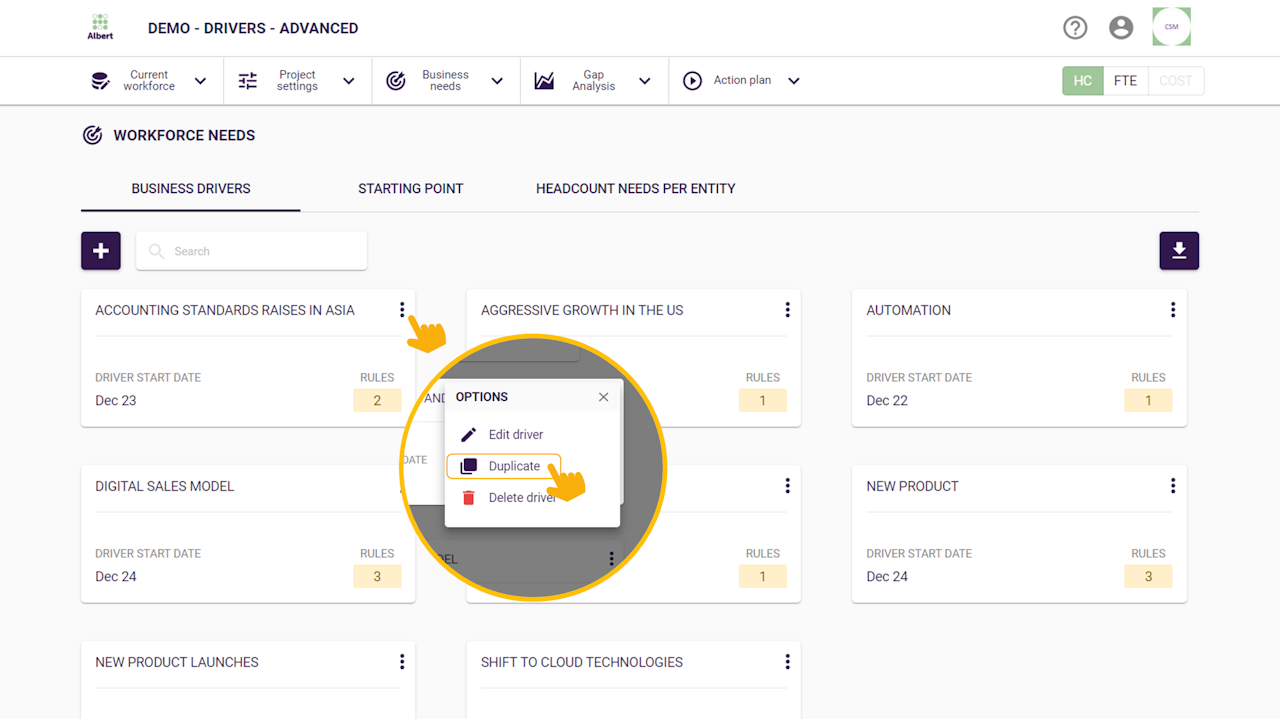Open the Headcount Needs Per Entity tab
Image resolution: width=1280 pixels, height=719 pixels.
click(635, 188)
